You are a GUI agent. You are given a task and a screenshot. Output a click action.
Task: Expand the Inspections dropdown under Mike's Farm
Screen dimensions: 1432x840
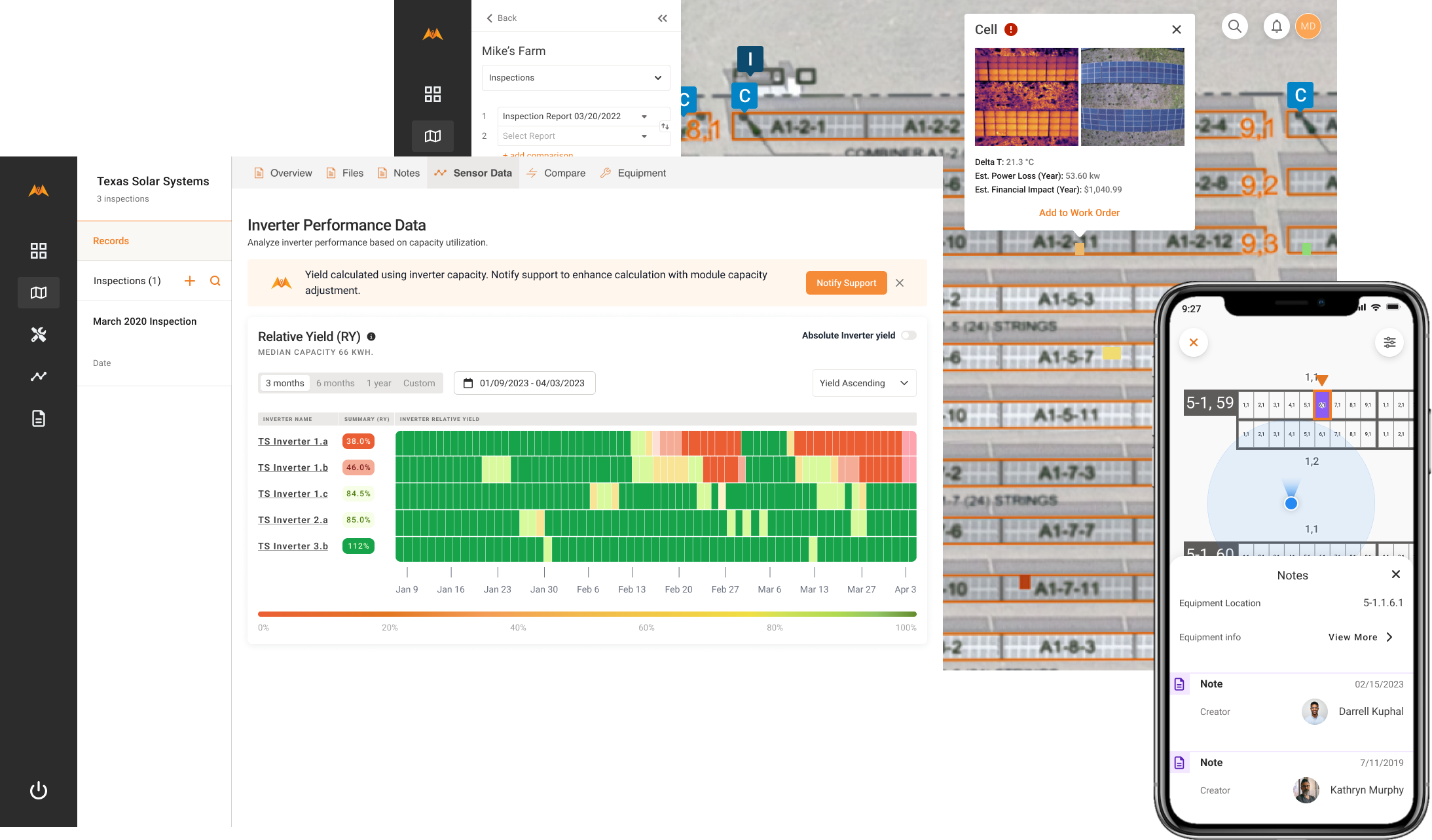coord(576,78)
